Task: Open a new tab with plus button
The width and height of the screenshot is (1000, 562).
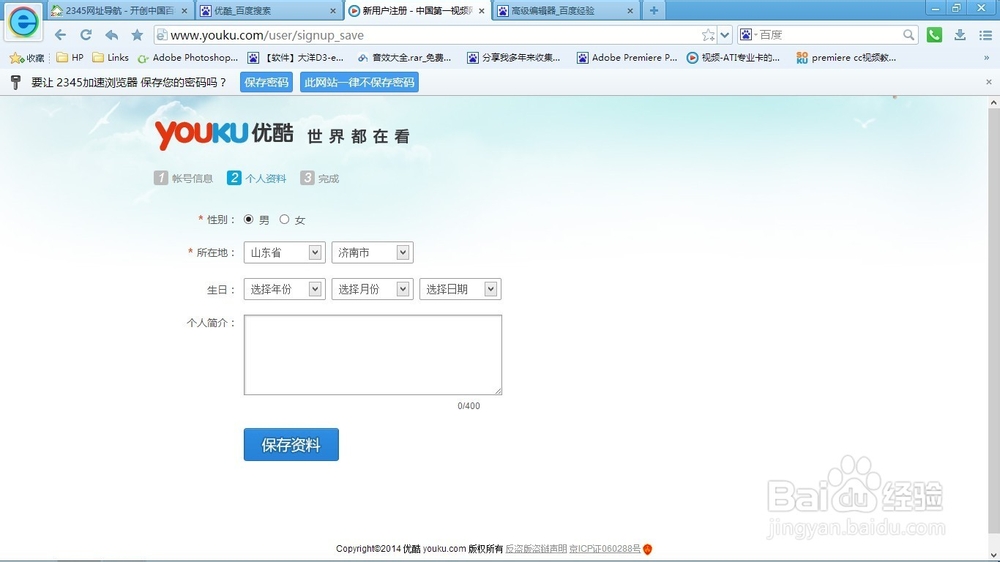Action: point(654,10)
